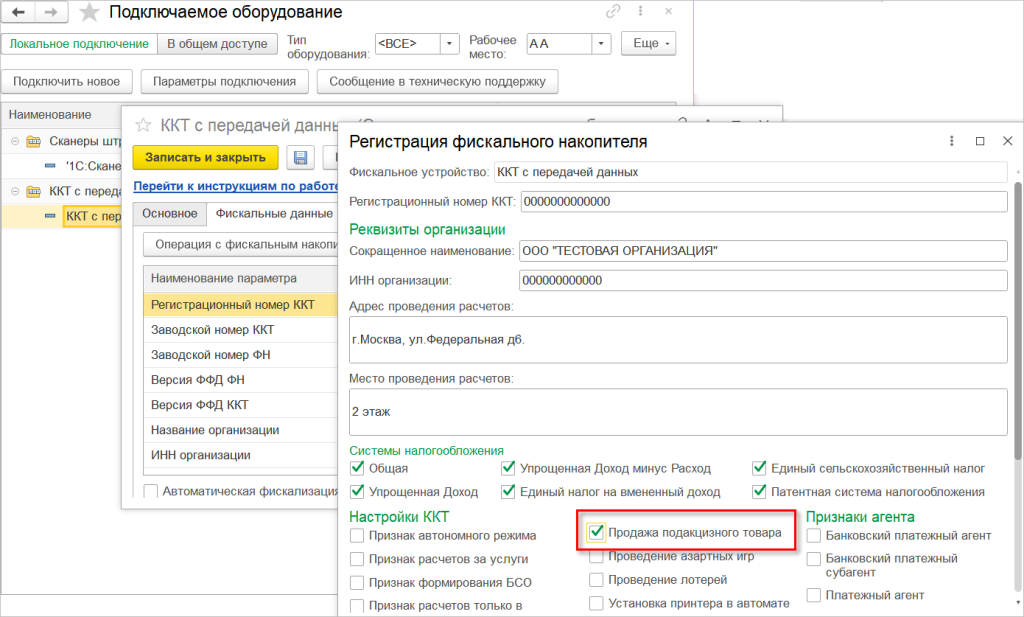Enable Признак автономного режима
1024x617 pixels.
click(x=357, y=535)
